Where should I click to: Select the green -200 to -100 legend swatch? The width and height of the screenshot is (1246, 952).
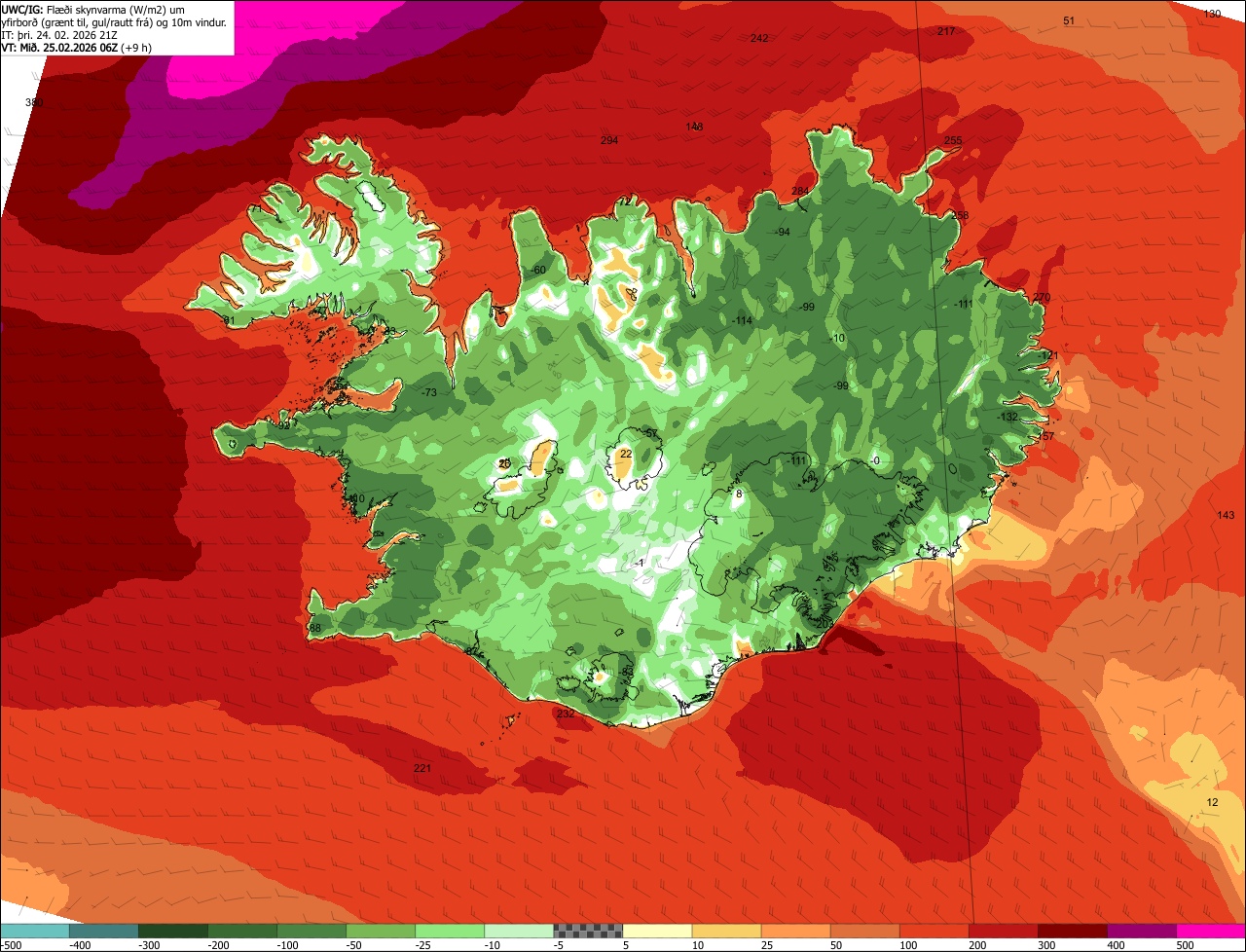(241, 930)
